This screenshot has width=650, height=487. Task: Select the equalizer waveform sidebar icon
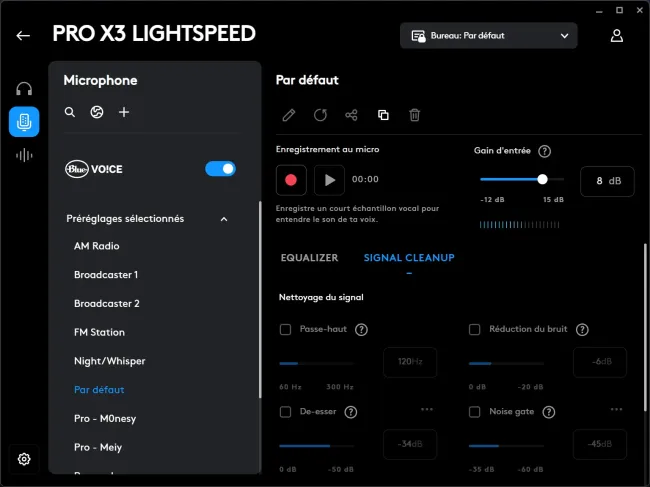coord(24,155)
